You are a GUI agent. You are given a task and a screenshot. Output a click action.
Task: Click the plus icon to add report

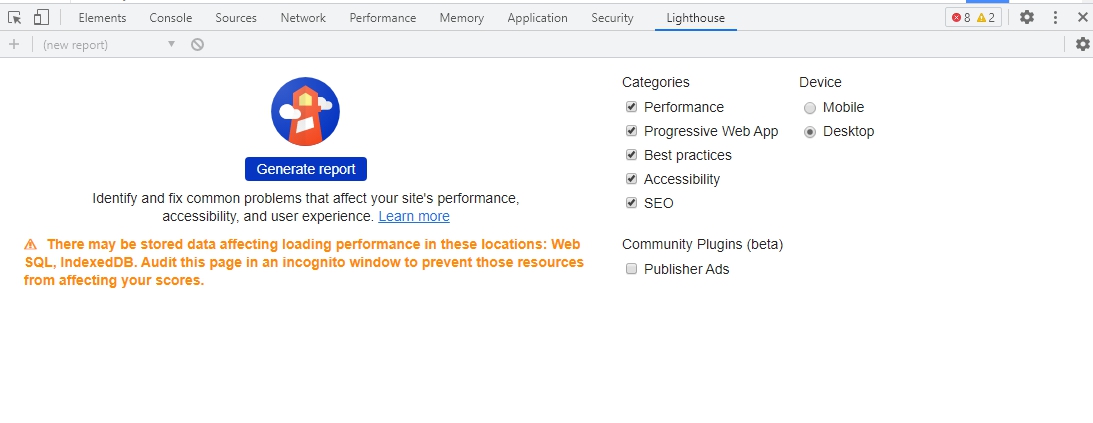tap(14, 44)
